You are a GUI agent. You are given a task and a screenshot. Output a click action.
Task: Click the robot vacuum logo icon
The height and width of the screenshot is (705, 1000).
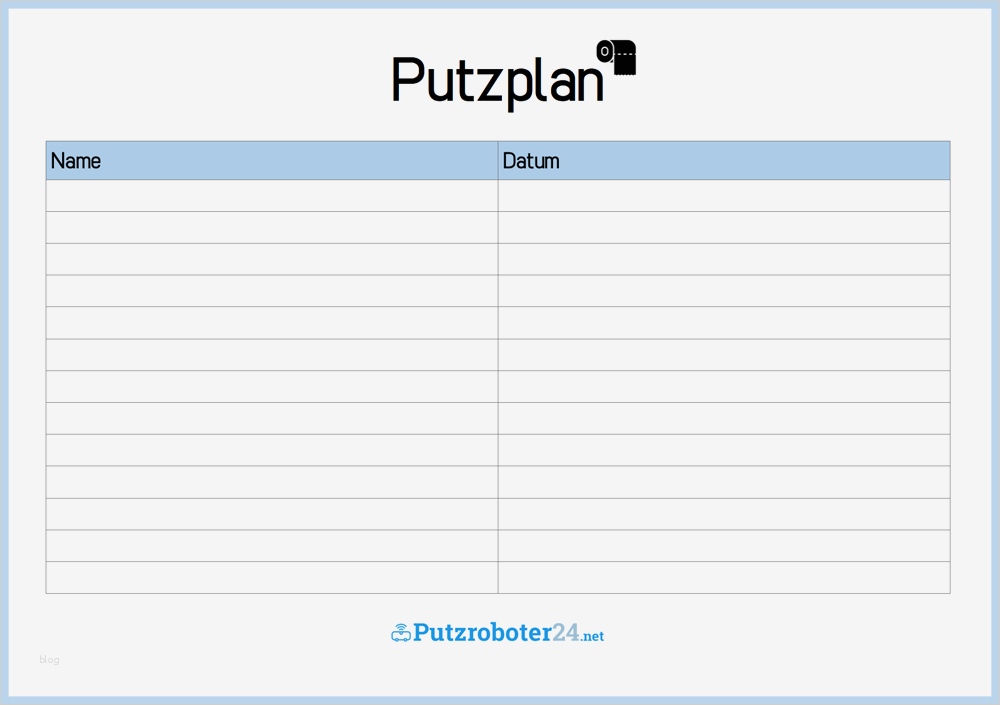(400, 633)
